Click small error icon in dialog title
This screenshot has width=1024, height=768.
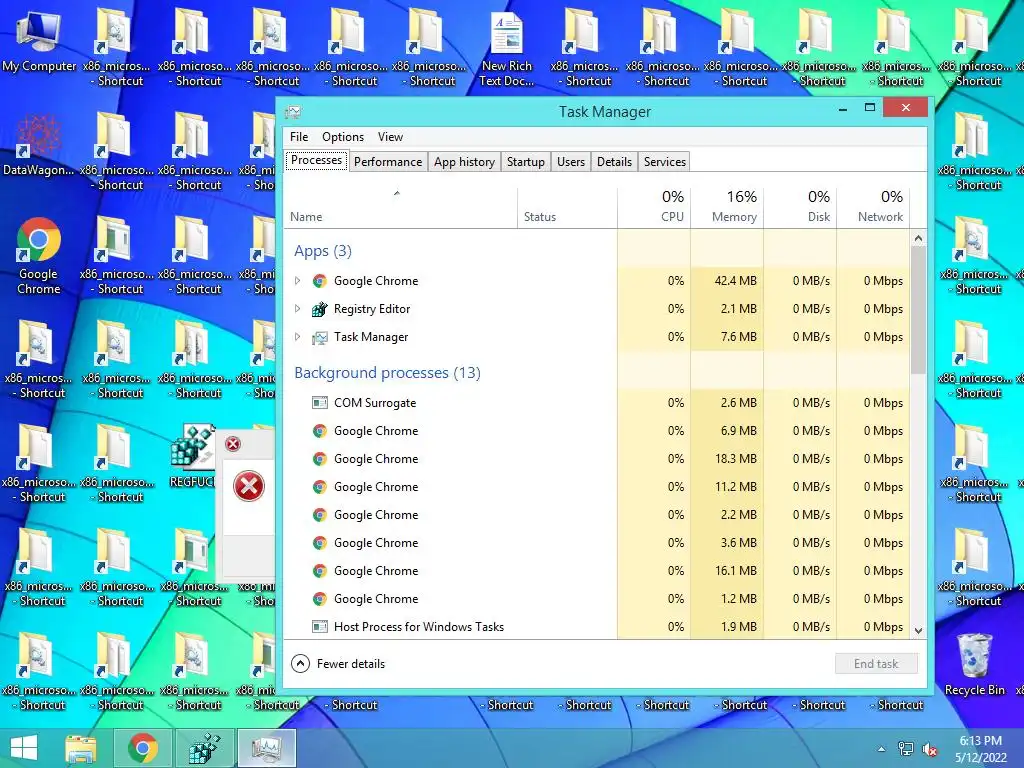(x=233, y=444)
